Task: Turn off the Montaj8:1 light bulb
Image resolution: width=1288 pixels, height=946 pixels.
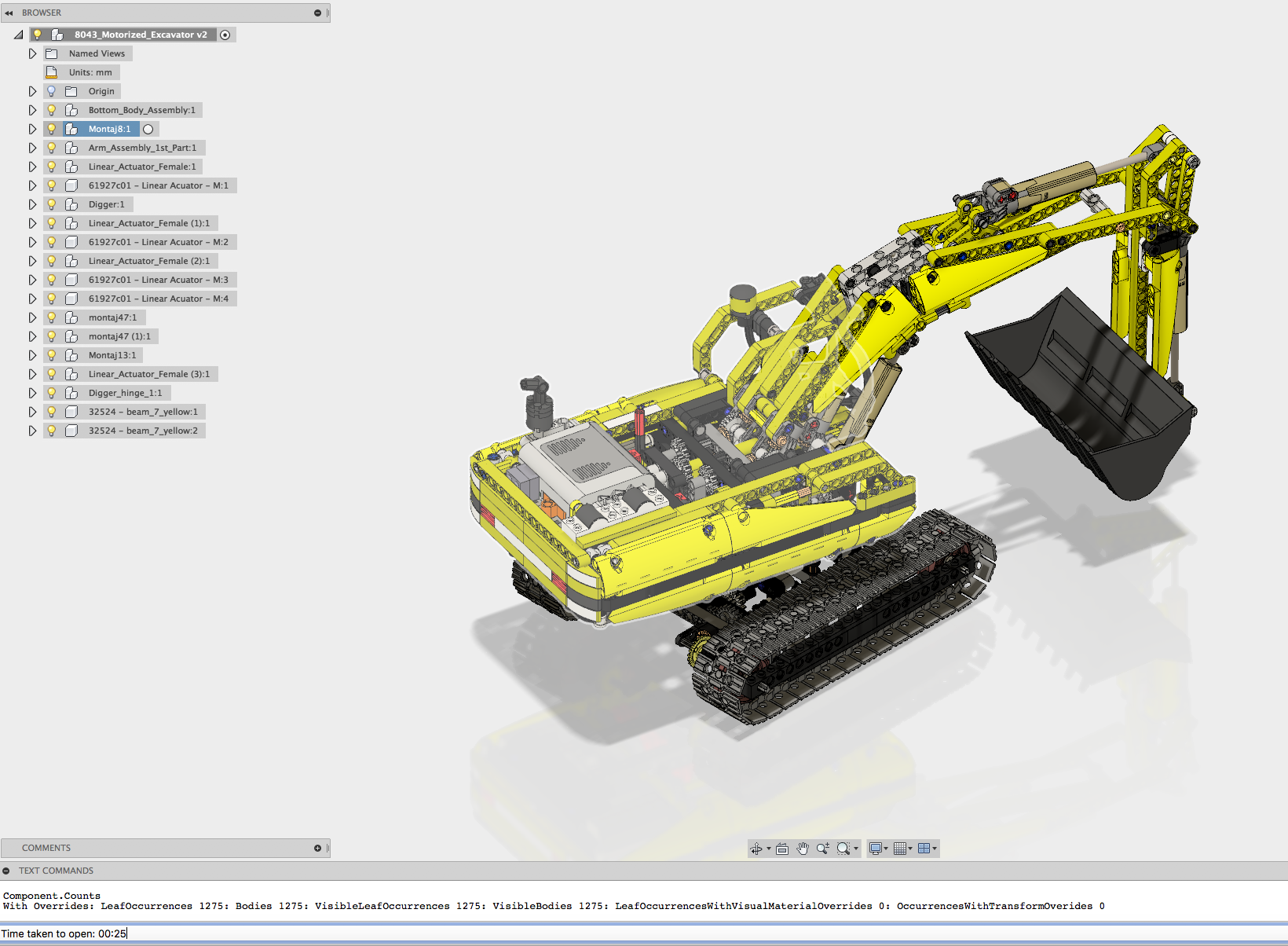Action: 51,128
